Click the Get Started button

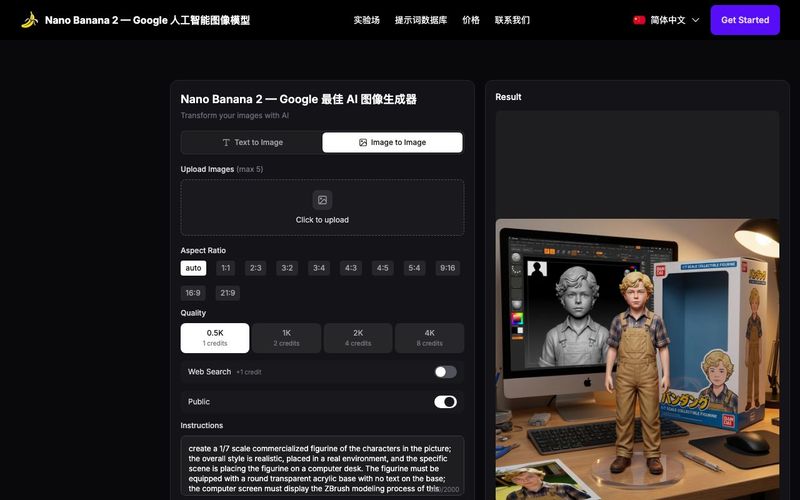pos(745,20)
